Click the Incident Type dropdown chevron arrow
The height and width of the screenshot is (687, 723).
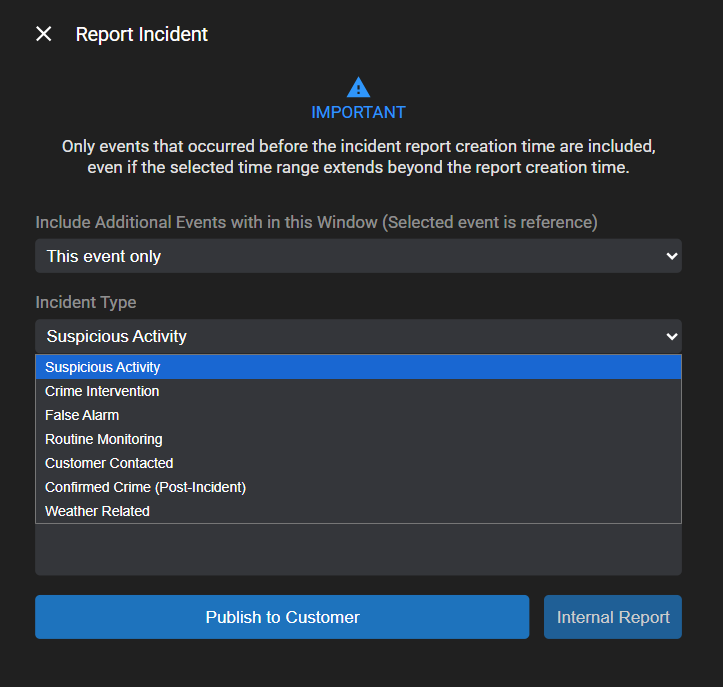[x=671, y=336]
